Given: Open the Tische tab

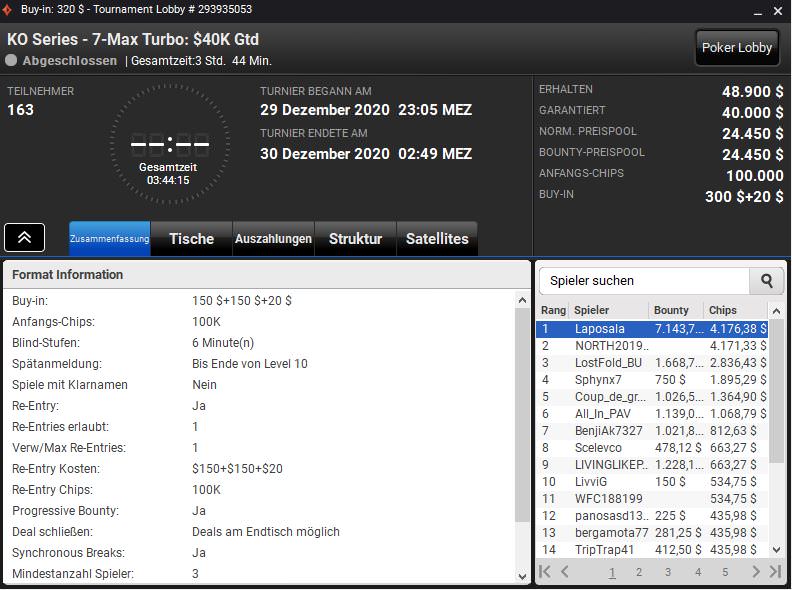Looking at the screenshot, I should (191, 239).
